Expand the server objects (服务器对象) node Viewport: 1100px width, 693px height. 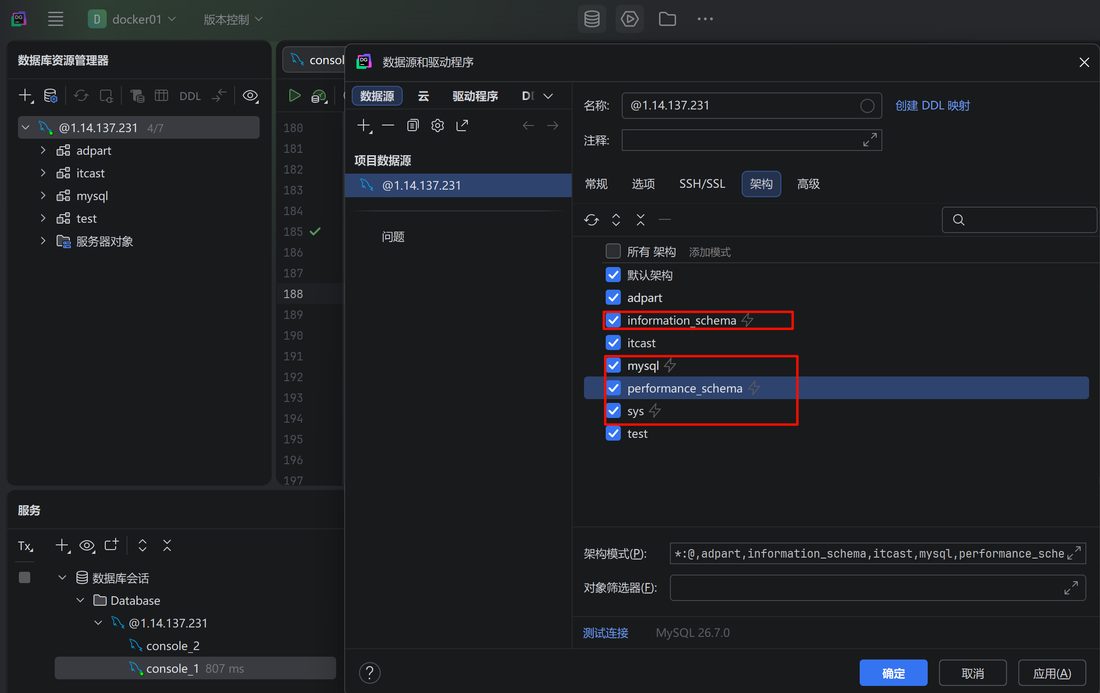43,241
